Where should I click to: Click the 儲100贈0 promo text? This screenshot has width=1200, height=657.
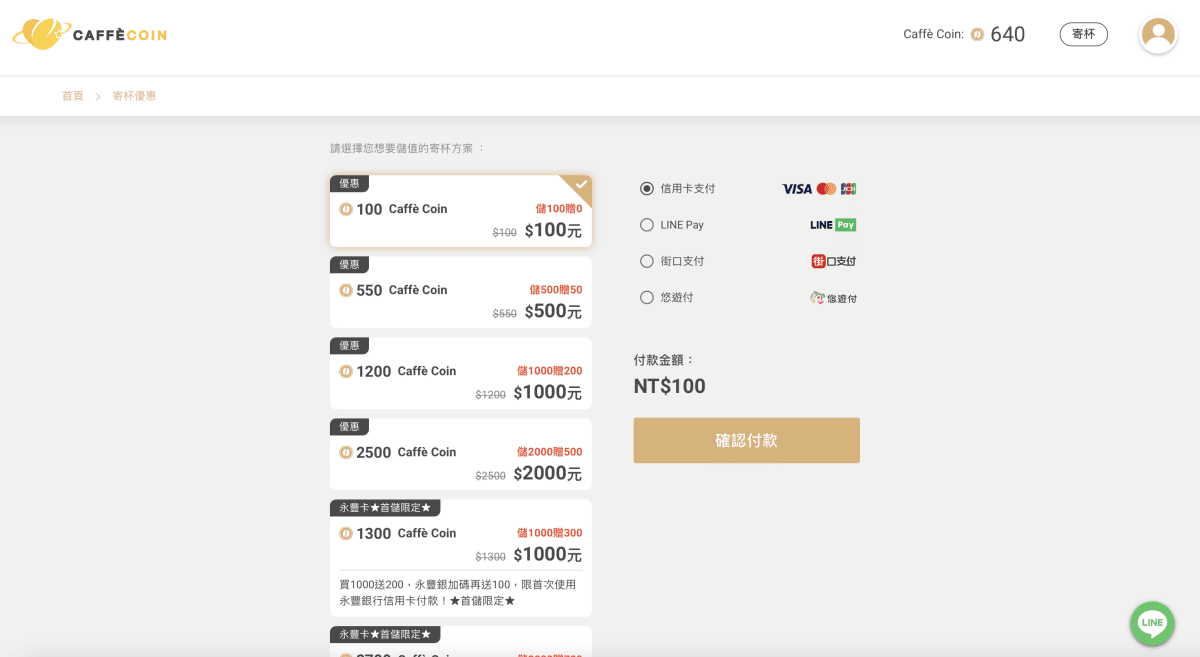tap(559, 209)
